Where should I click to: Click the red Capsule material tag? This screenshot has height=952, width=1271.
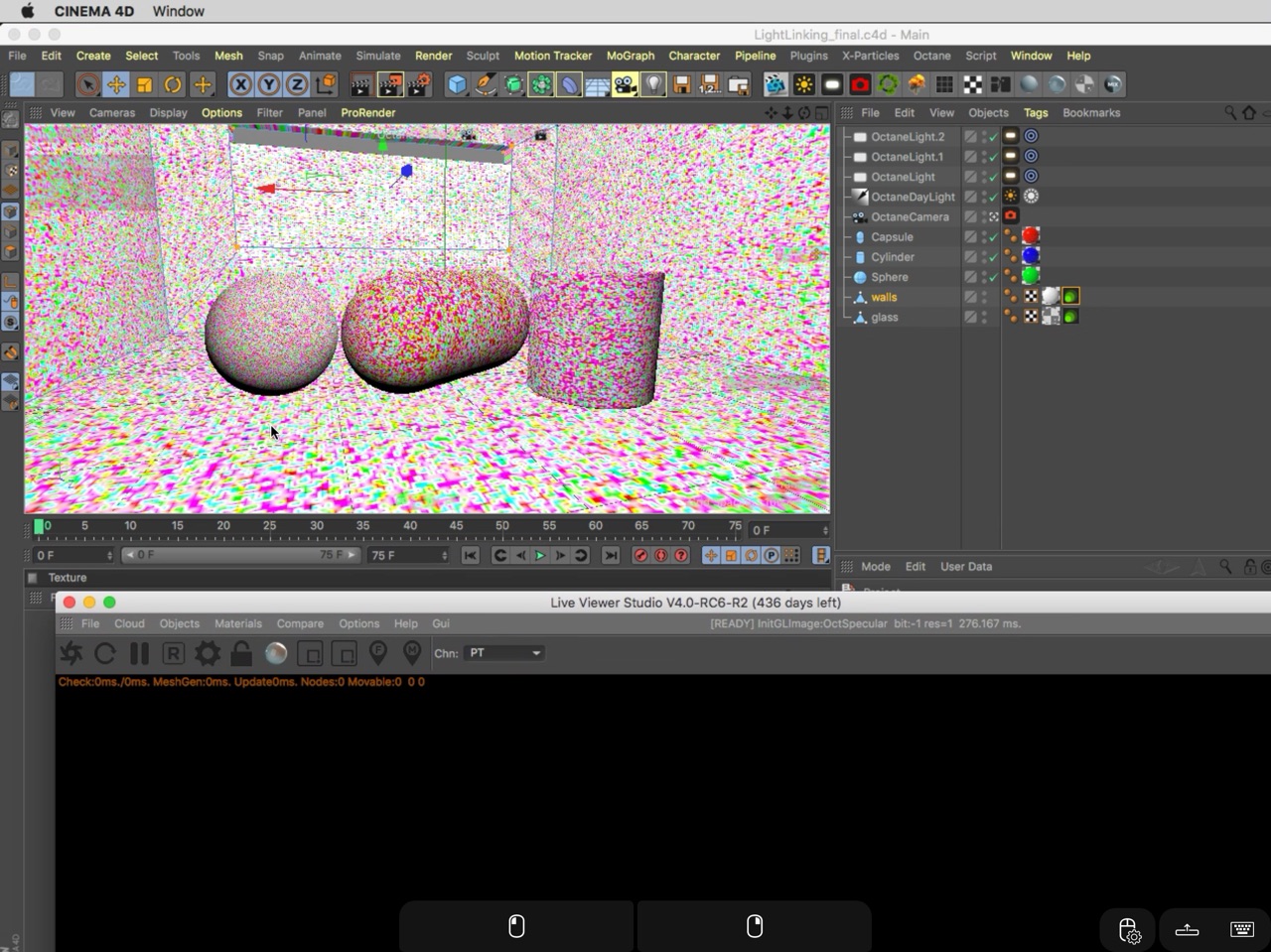coord(1031,236)
